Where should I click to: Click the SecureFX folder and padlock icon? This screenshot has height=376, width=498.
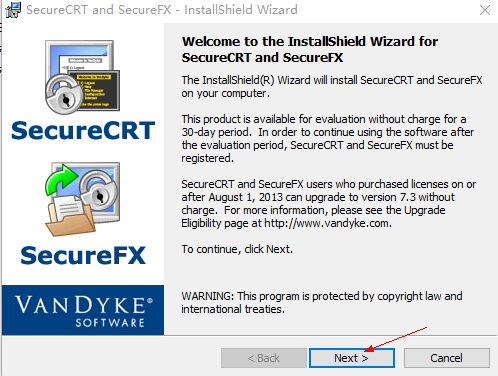click(82, 199)
